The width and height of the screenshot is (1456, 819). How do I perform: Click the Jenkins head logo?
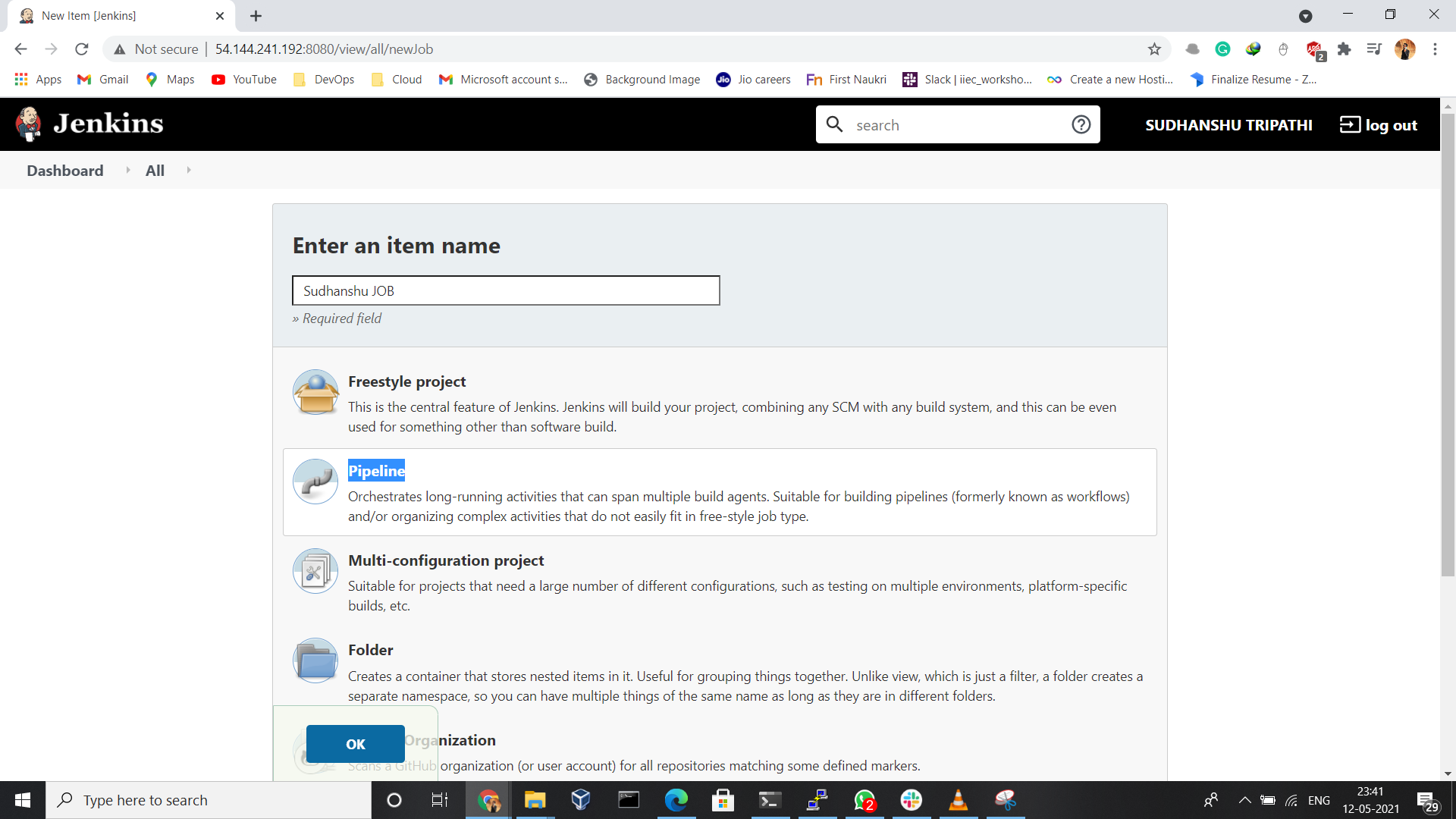[28, 124]
